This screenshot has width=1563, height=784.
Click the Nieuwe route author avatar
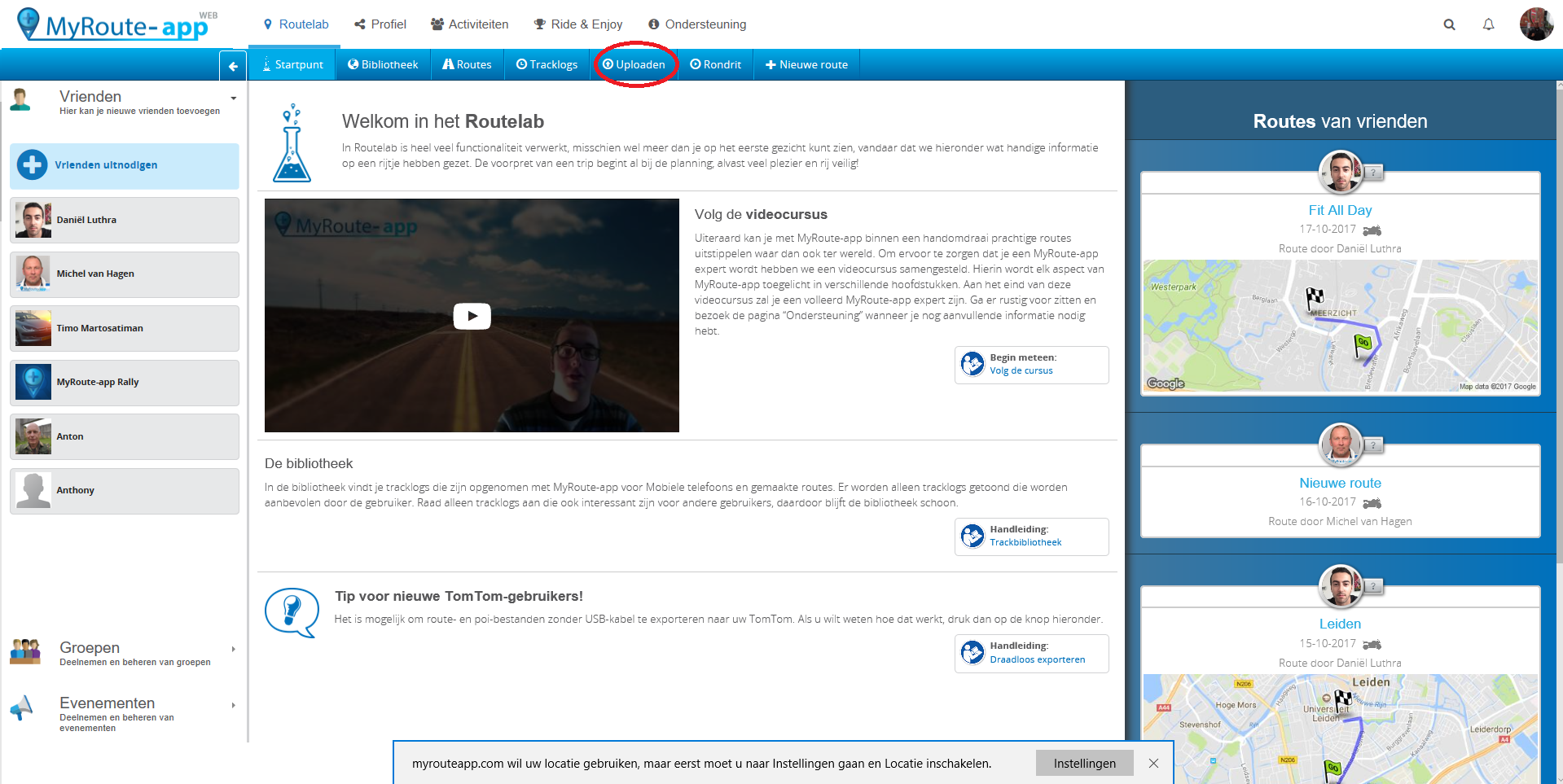click(x=1340, y=445)
